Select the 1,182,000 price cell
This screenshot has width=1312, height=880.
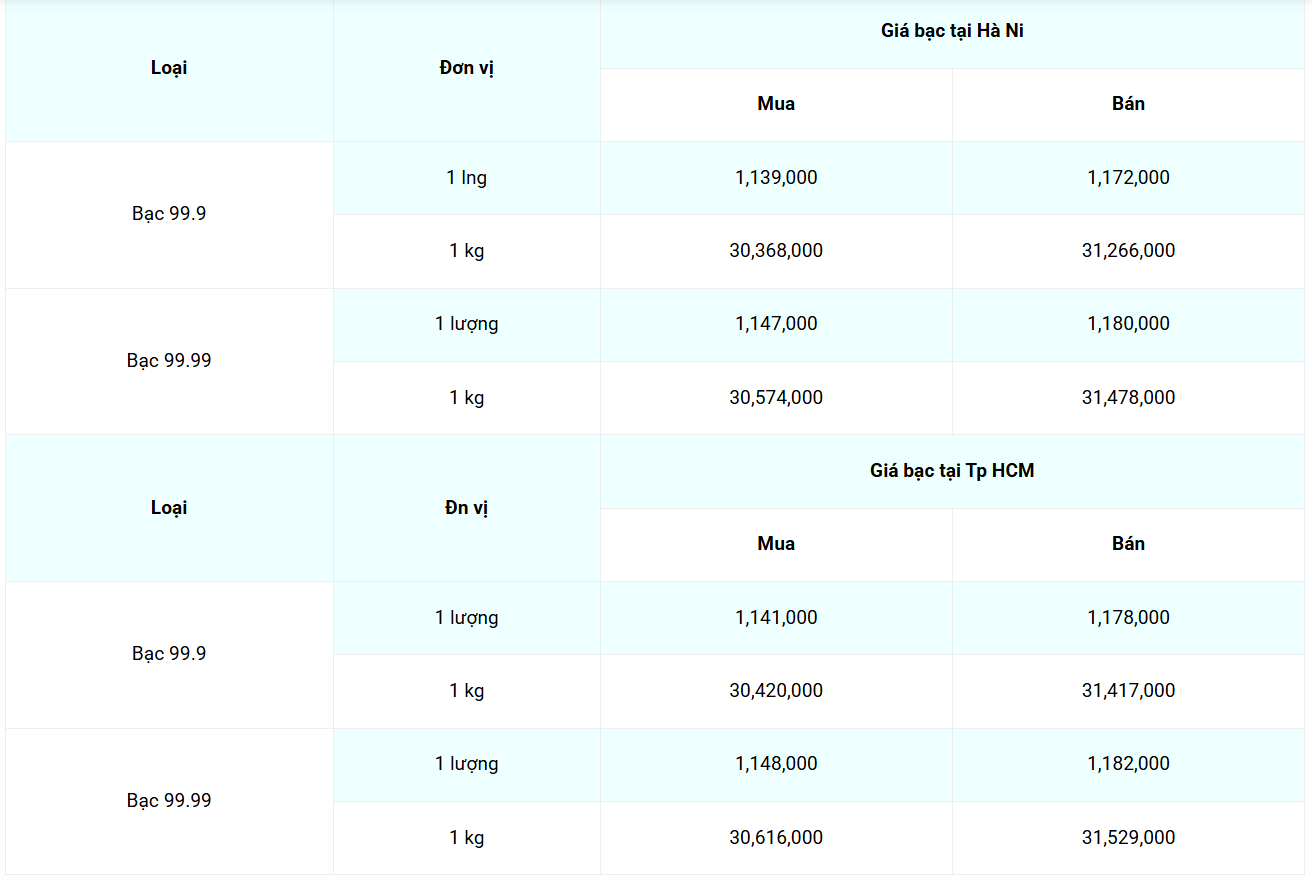[x=1128, y=764]
